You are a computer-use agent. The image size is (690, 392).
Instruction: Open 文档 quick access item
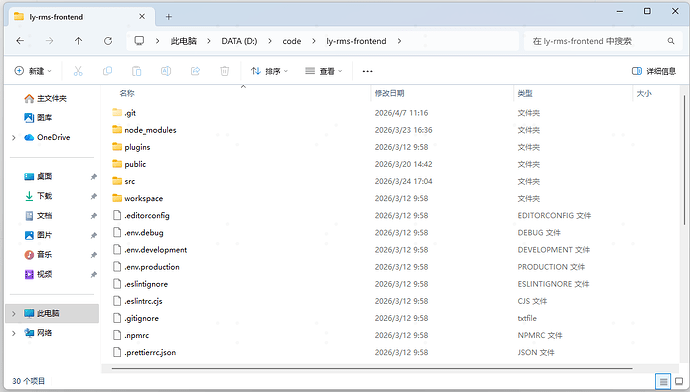coord(38,216)
